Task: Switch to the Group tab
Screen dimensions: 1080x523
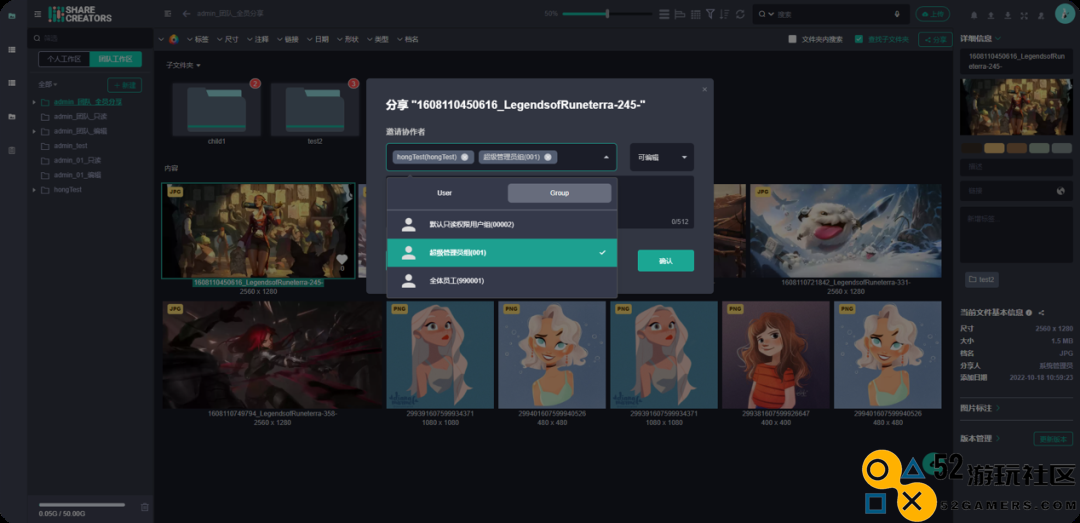Action: point(559,193)
